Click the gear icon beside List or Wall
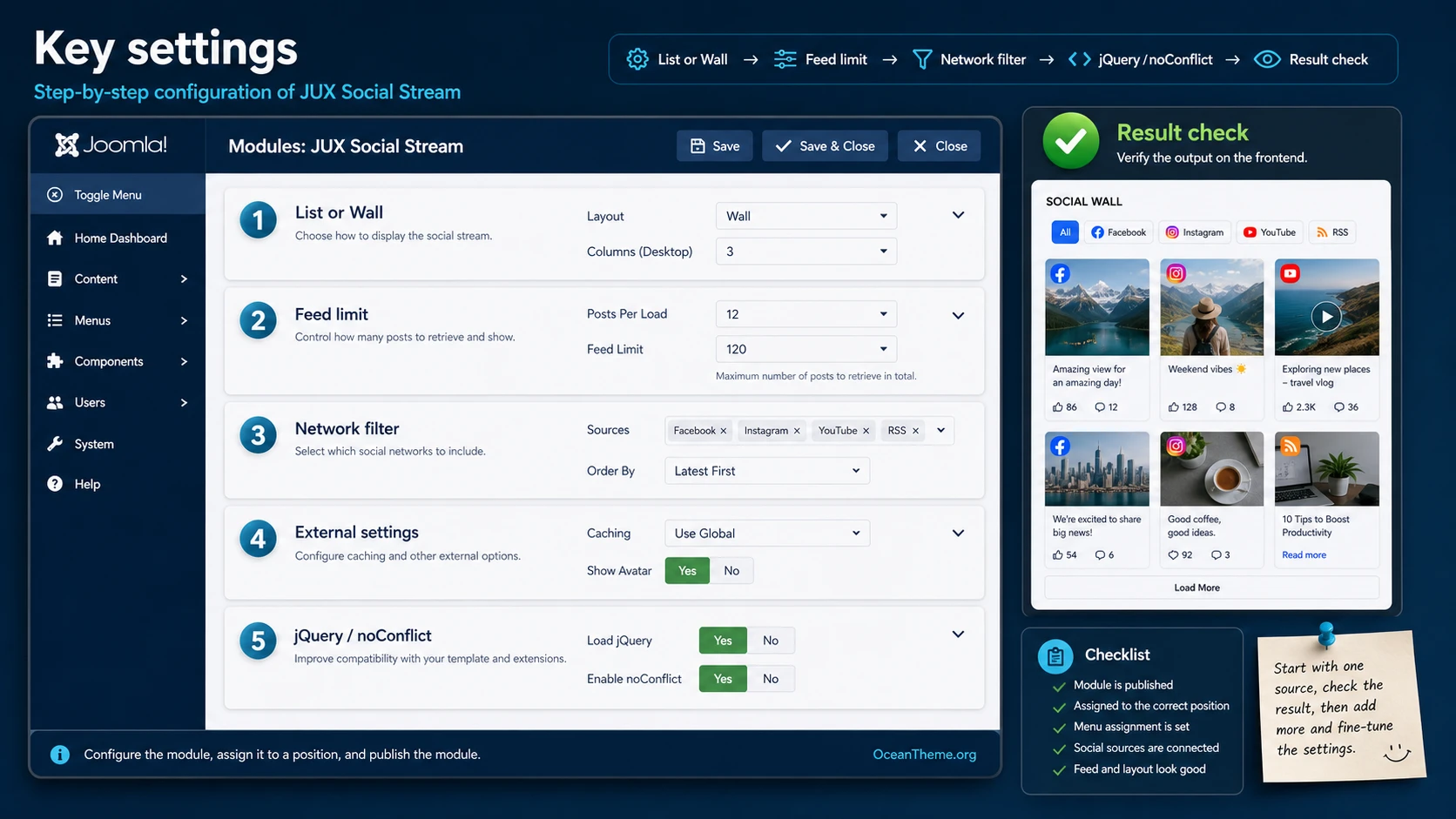Image resolution: width=1456 pixels, height=819 pixels. 637,59
